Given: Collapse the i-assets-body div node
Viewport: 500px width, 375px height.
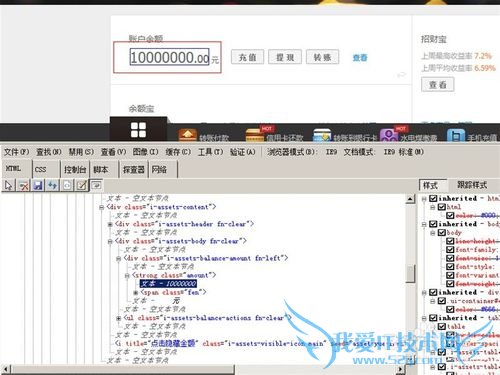Looking at the screenshot, I should 110,241.
